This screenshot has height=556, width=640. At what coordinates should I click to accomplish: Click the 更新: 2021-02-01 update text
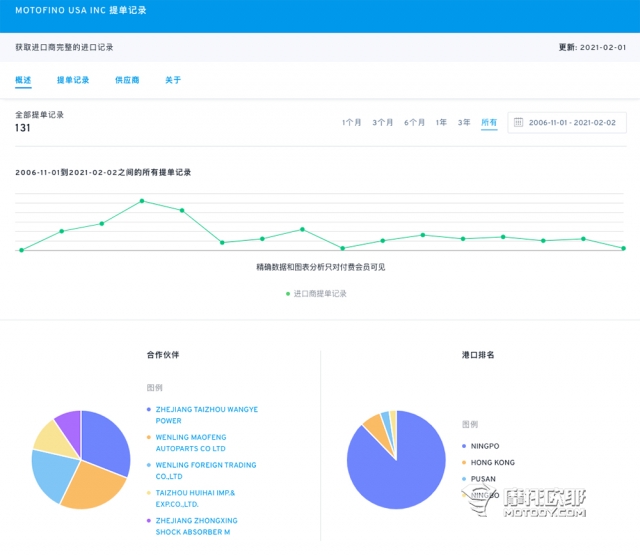[x=592, y=47]
